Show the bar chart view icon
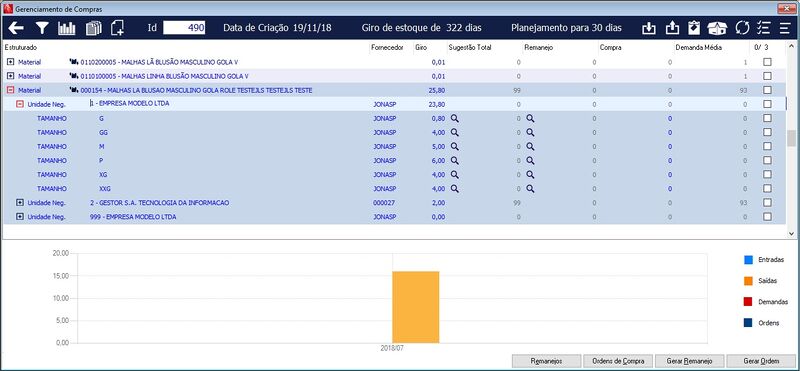This screenshot has height=371, width=800. (67, 28)
